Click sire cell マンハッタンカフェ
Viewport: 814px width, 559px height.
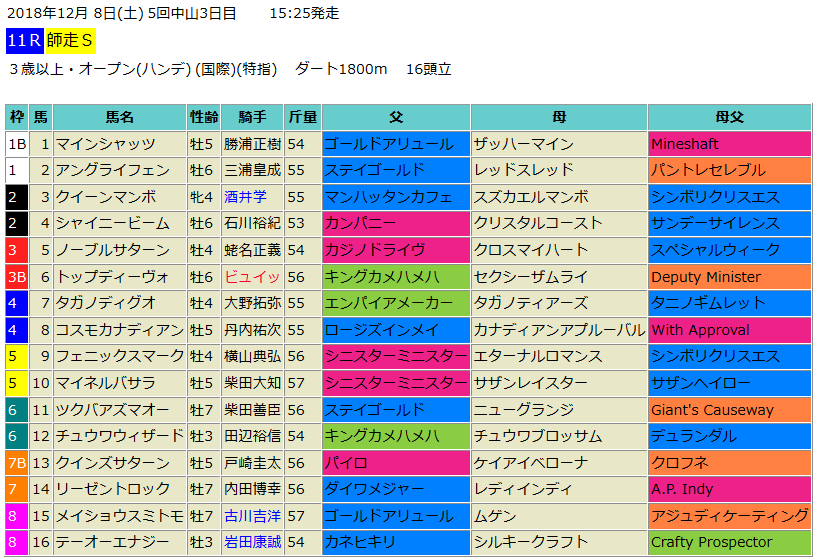pyautogui.click(x=396, y=197)
